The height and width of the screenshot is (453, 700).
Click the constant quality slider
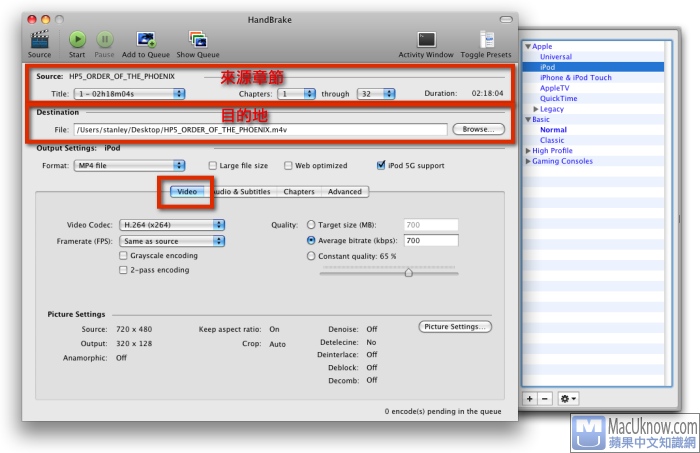coord(409,272)
